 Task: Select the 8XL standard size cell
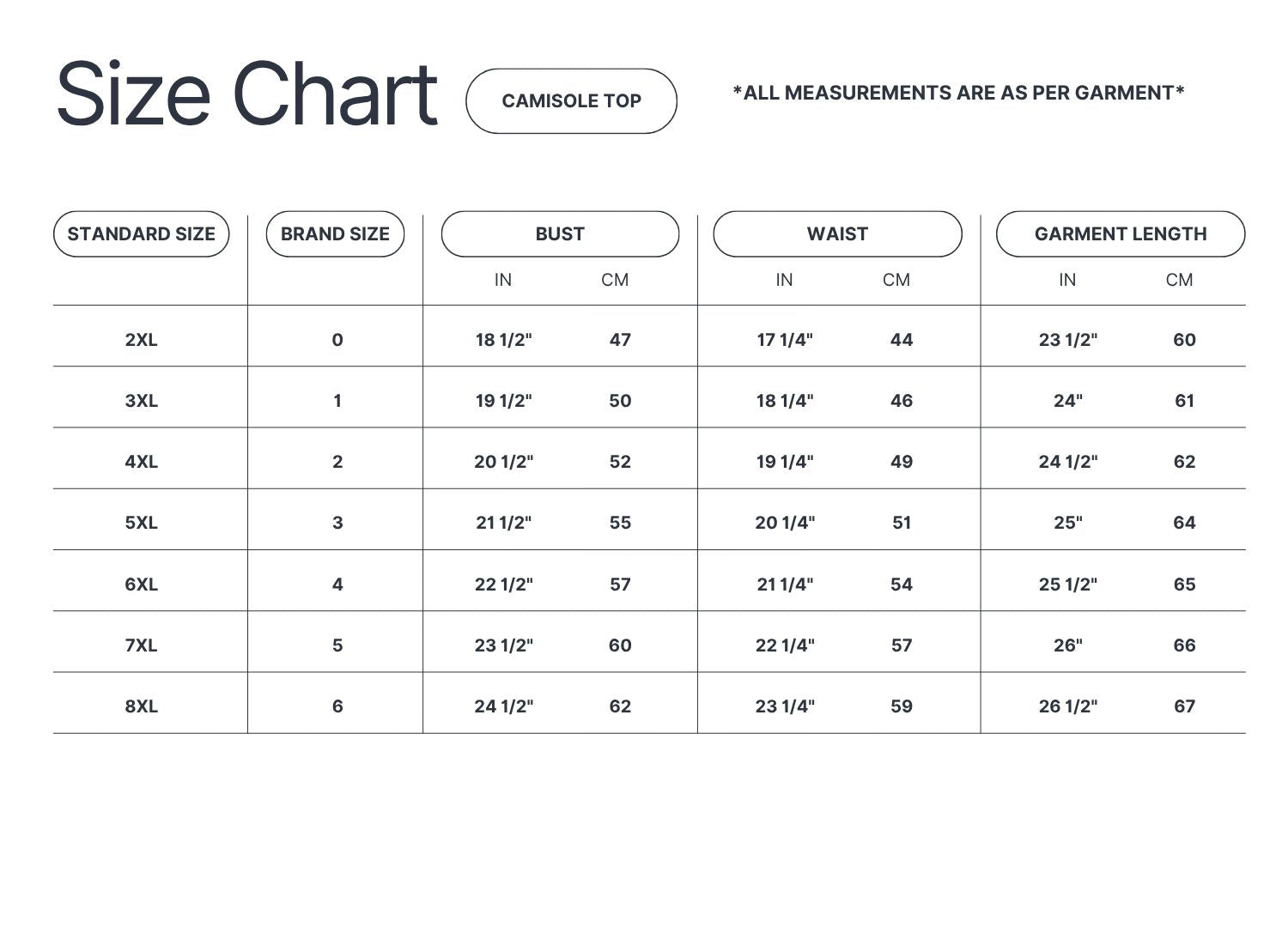(142, 706)
